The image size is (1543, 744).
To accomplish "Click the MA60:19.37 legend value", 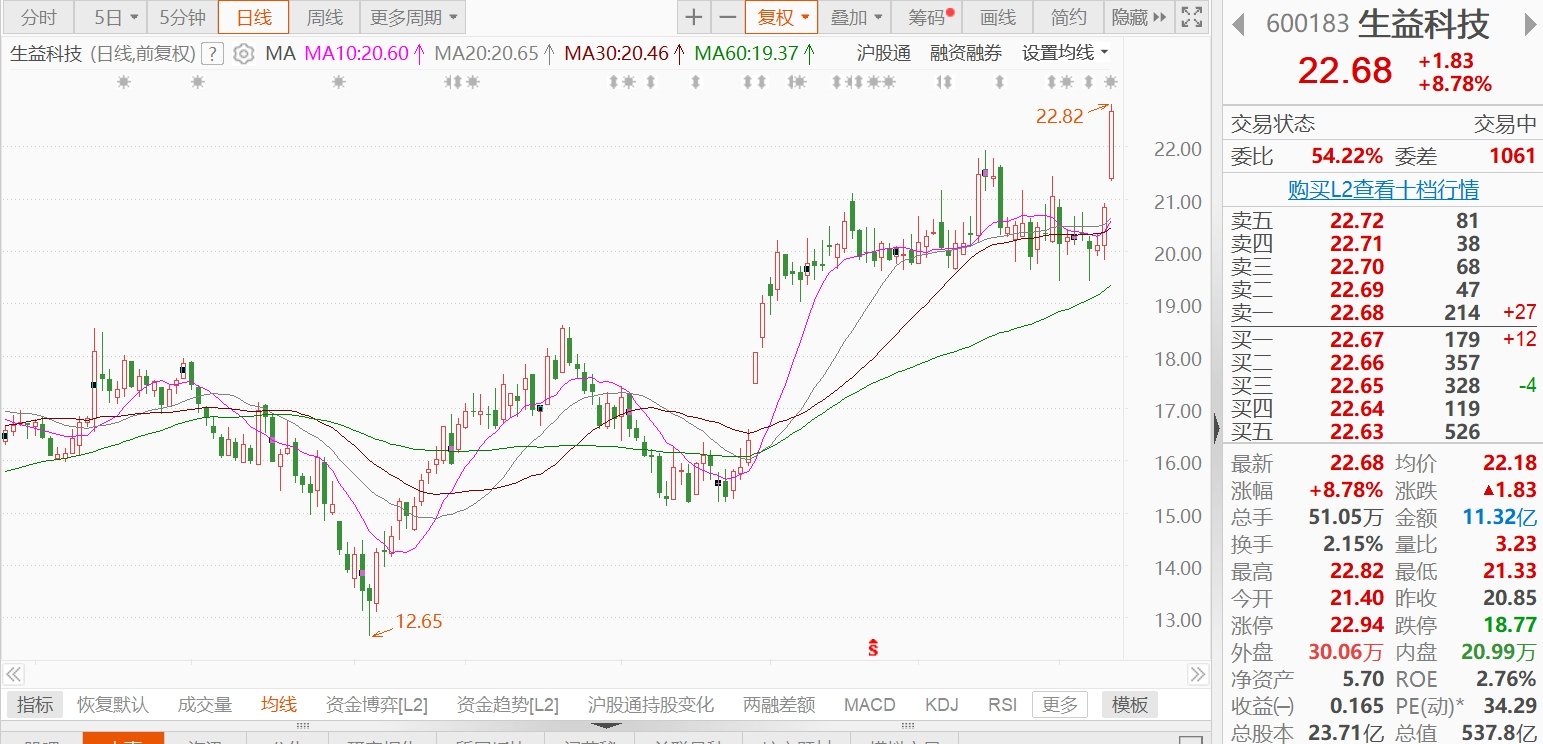I will coord(754,53).
